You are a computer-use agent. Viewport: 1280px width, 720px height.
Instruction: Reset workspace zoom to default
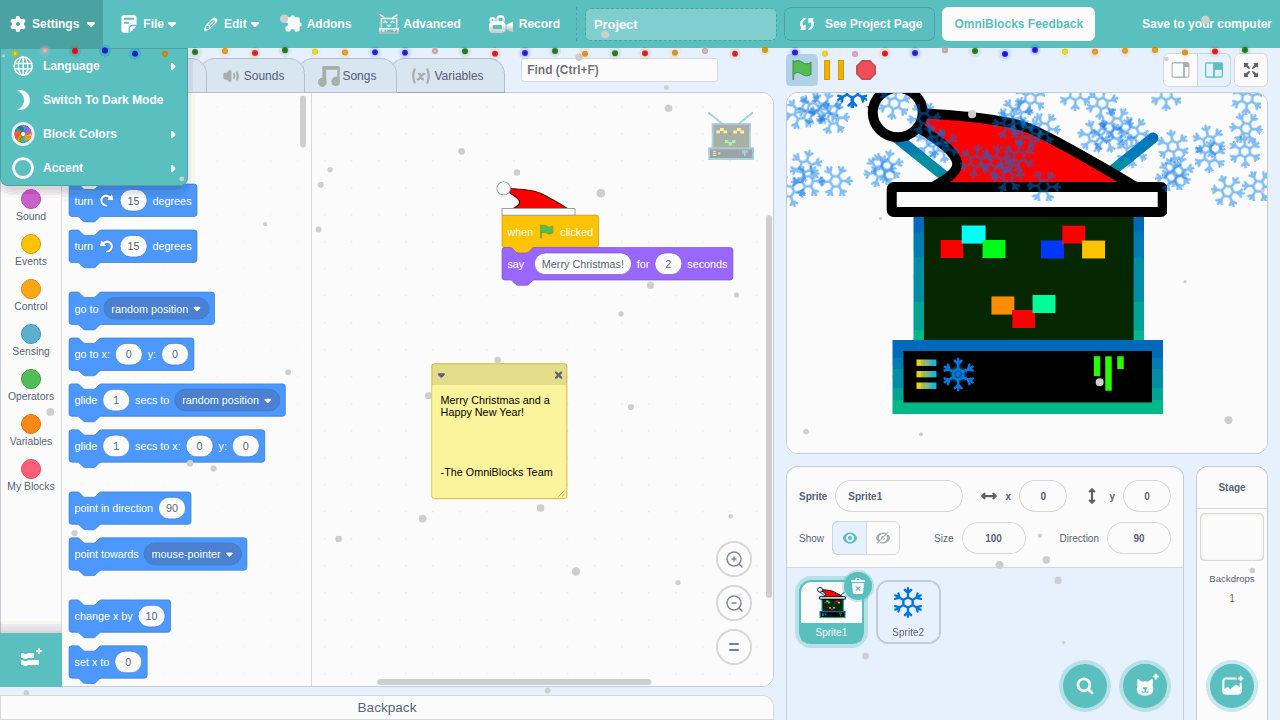pos(734,647)
